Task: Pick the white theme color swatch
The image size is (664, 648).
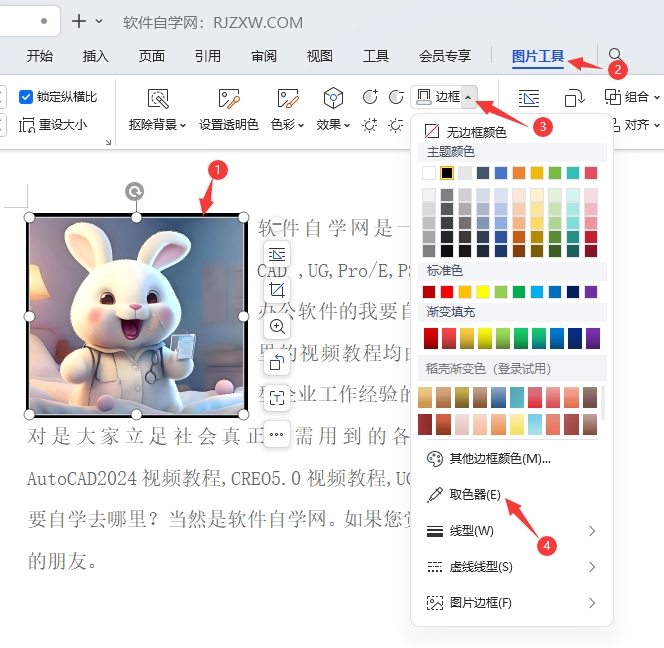Action: coord(429,173)
